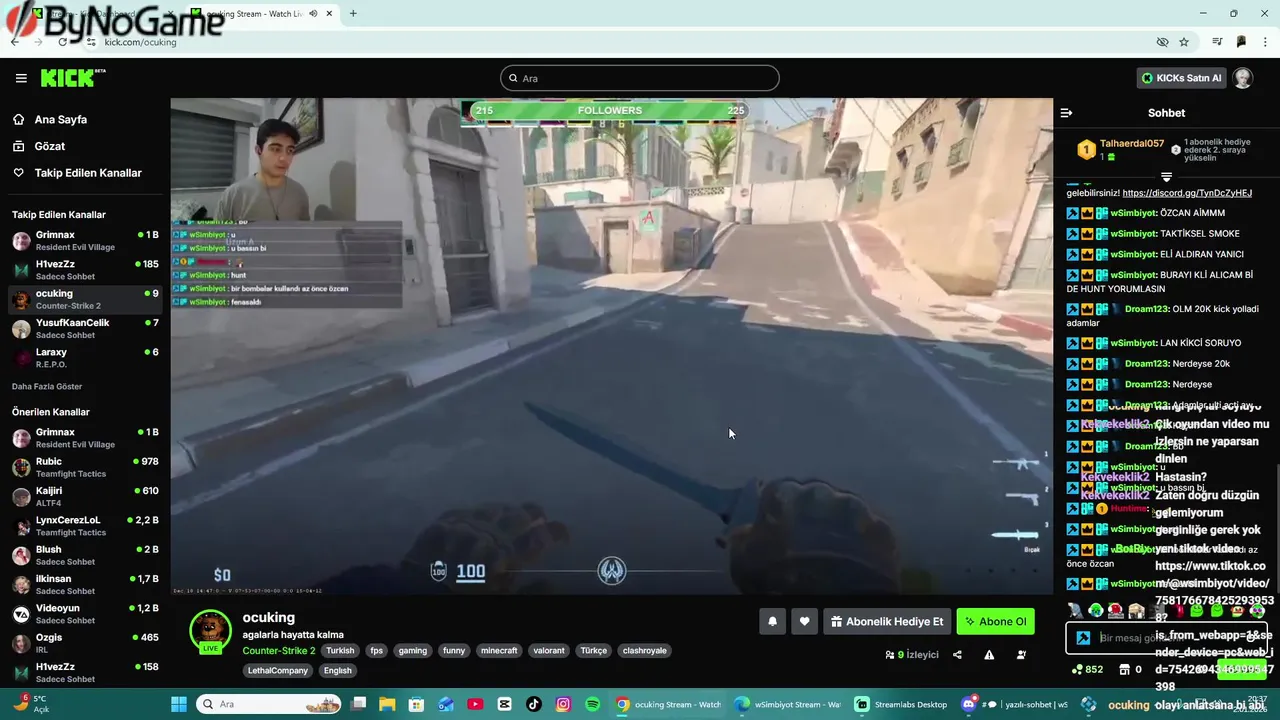Open Grimnax channel under Takip Edilen Kanallar
The image size is (1280, 720).
pyautogui.click(x=85, y=240)
